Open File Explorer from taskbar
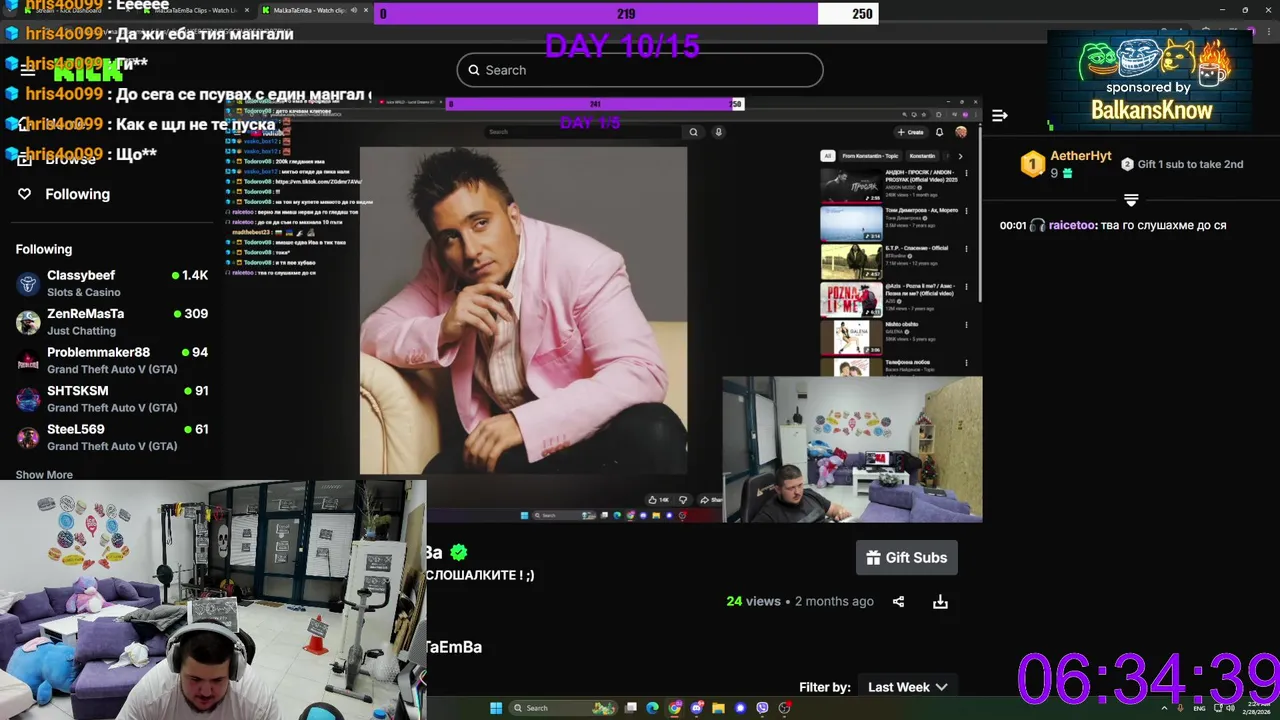The height and width of the screenshot is (720, 1280). (718, 708)
